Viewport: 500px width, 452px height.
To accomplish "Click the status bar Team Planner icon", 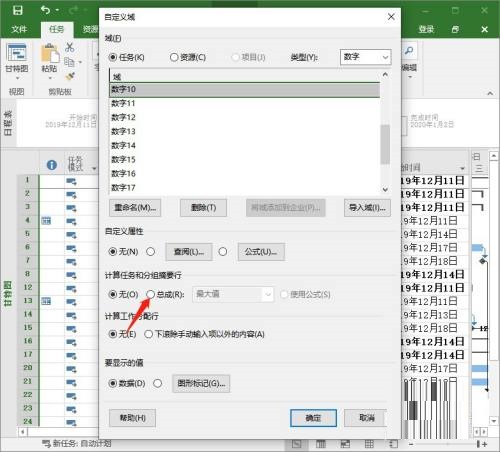I will pyautogui.click(x=345, y=444).
